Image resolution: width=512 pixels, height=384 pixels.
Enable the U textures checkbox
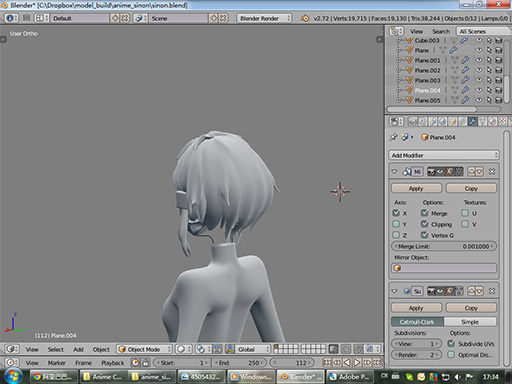pos(465,213)
